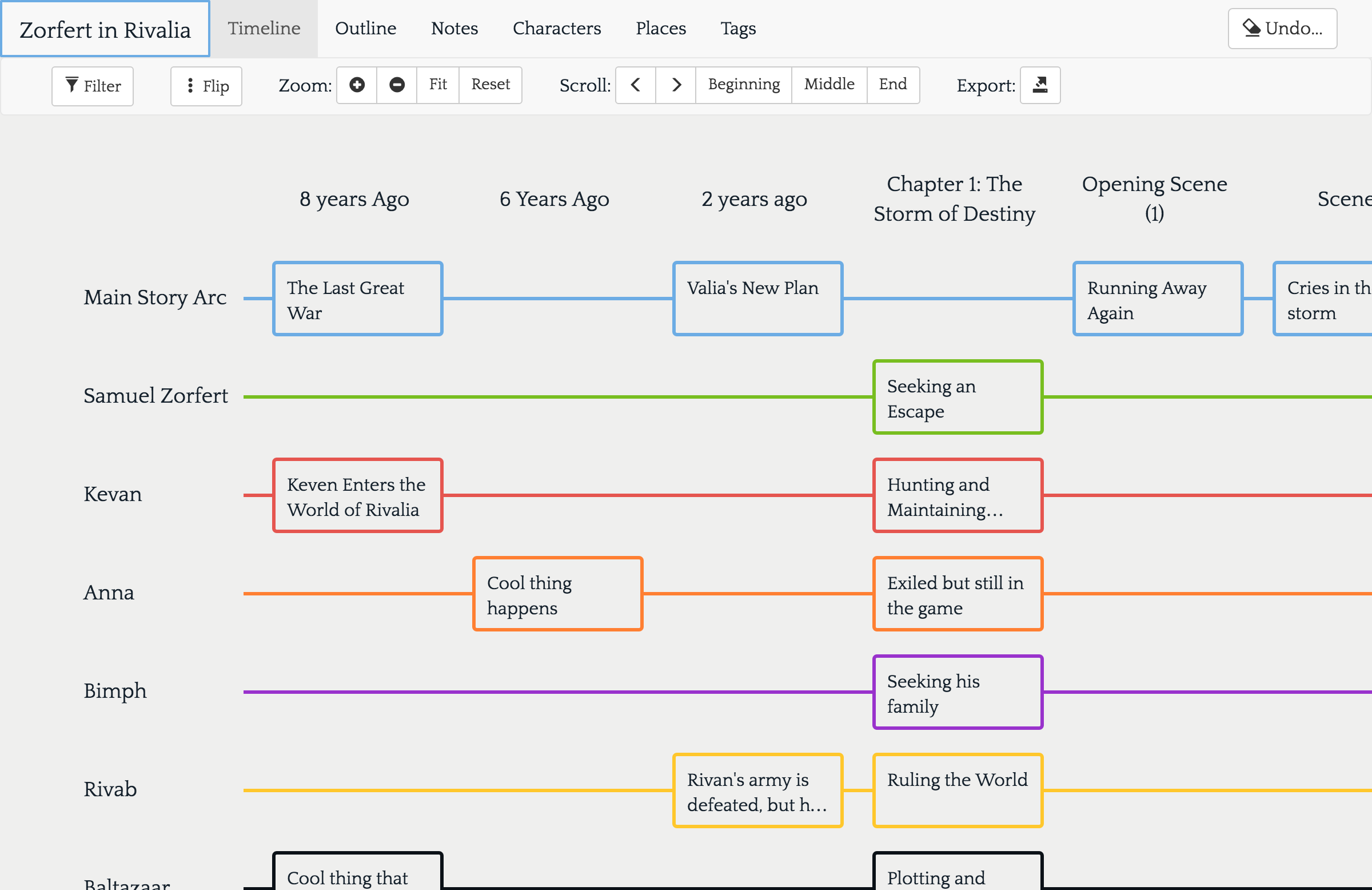Image resolution: width=1372 pixels, height=890 pixels.
Task: Click the zoom in plus icon
Action: [357, 85]
